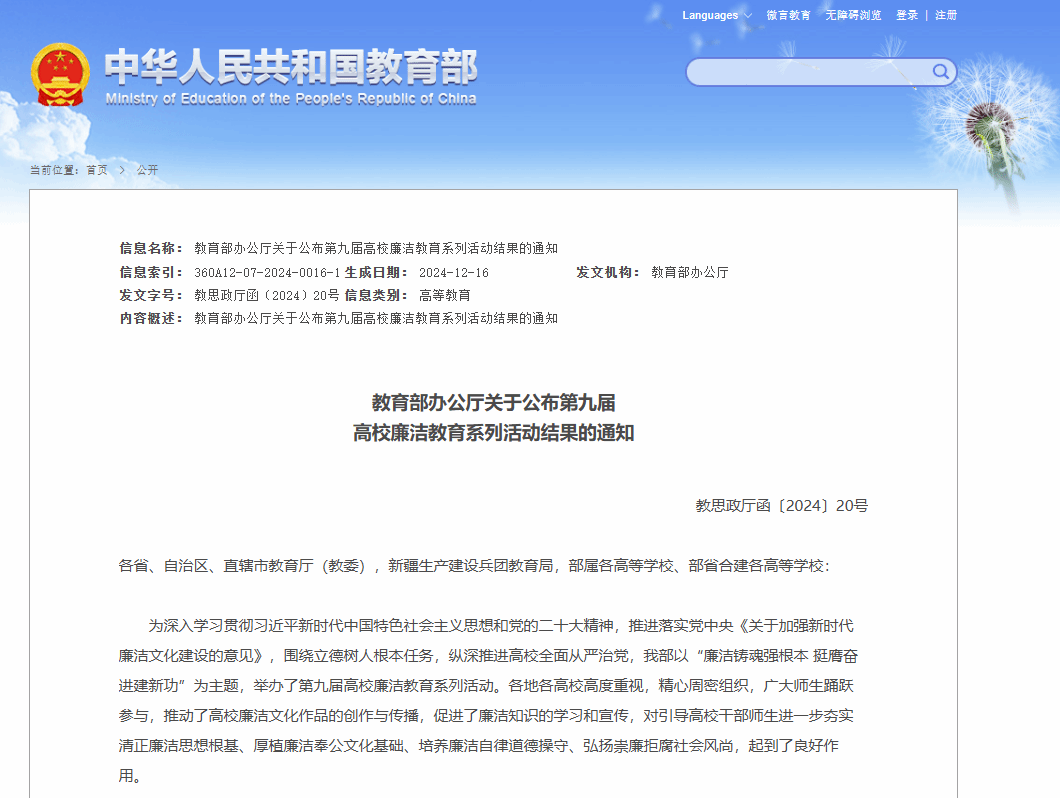Enable 无障碍浏览 accessibility mode
The width and height of the screenshot is (1060, 798).
853,15
